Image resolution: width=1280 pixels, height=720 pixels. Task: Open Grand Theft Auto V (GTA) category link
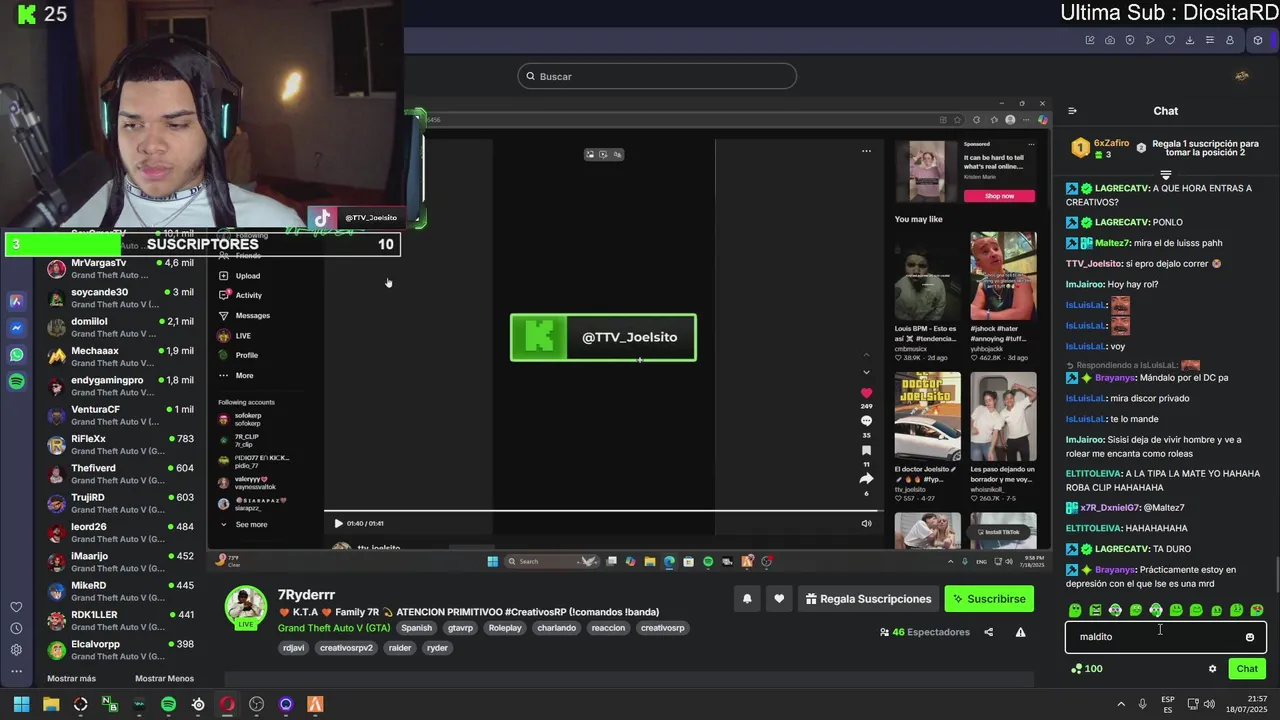click(334, 628)
